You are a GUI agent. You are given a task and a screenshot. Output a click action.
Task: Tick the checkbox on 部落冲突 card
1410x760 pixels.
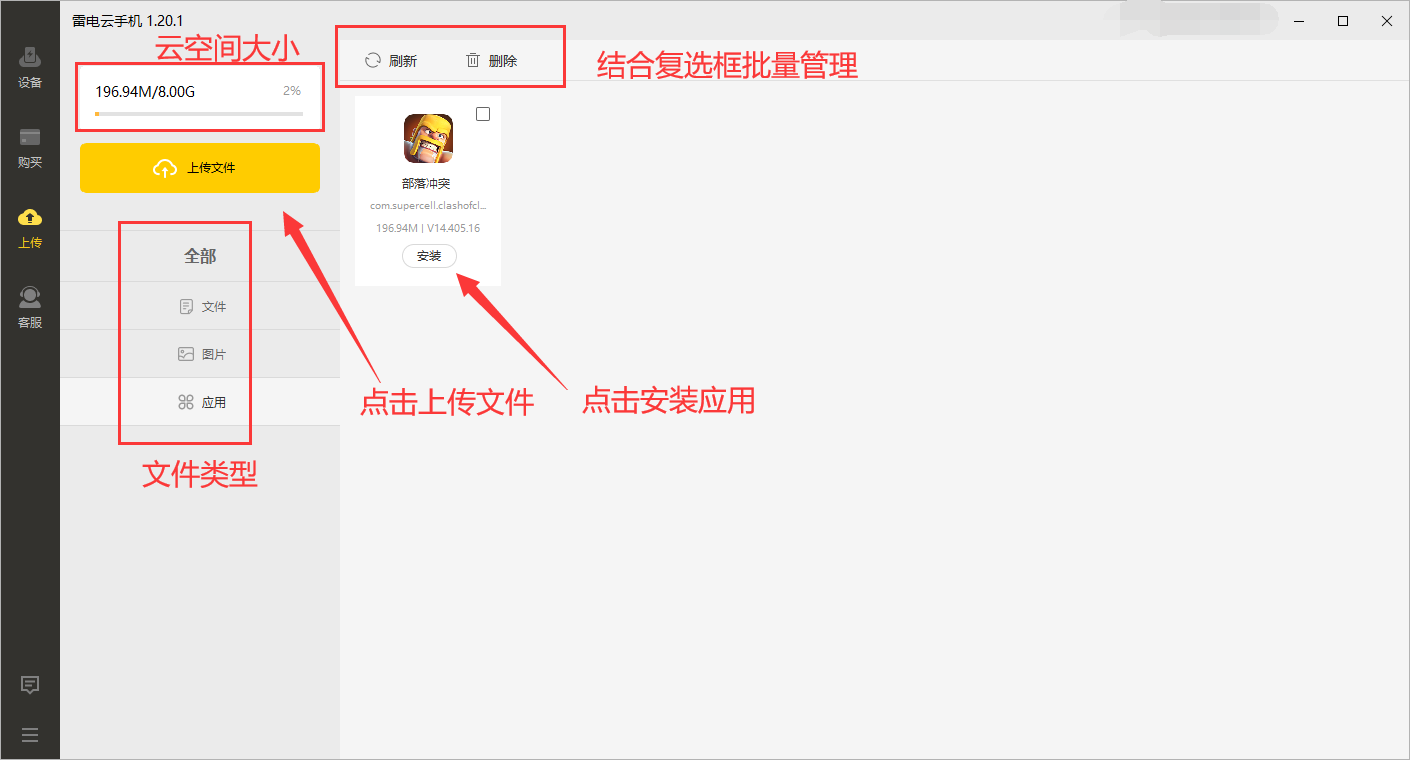(483, 114)
